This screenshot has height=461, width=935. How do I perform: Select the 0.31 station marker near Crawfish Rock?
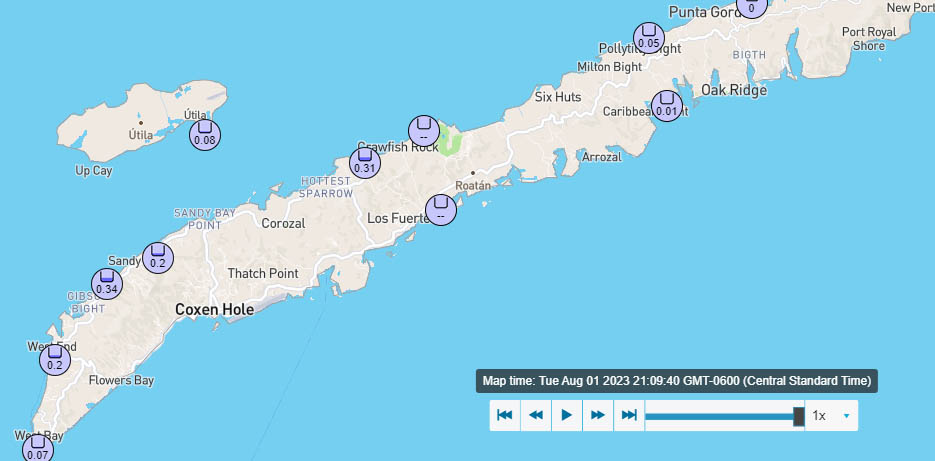click(x=365, y=162)
